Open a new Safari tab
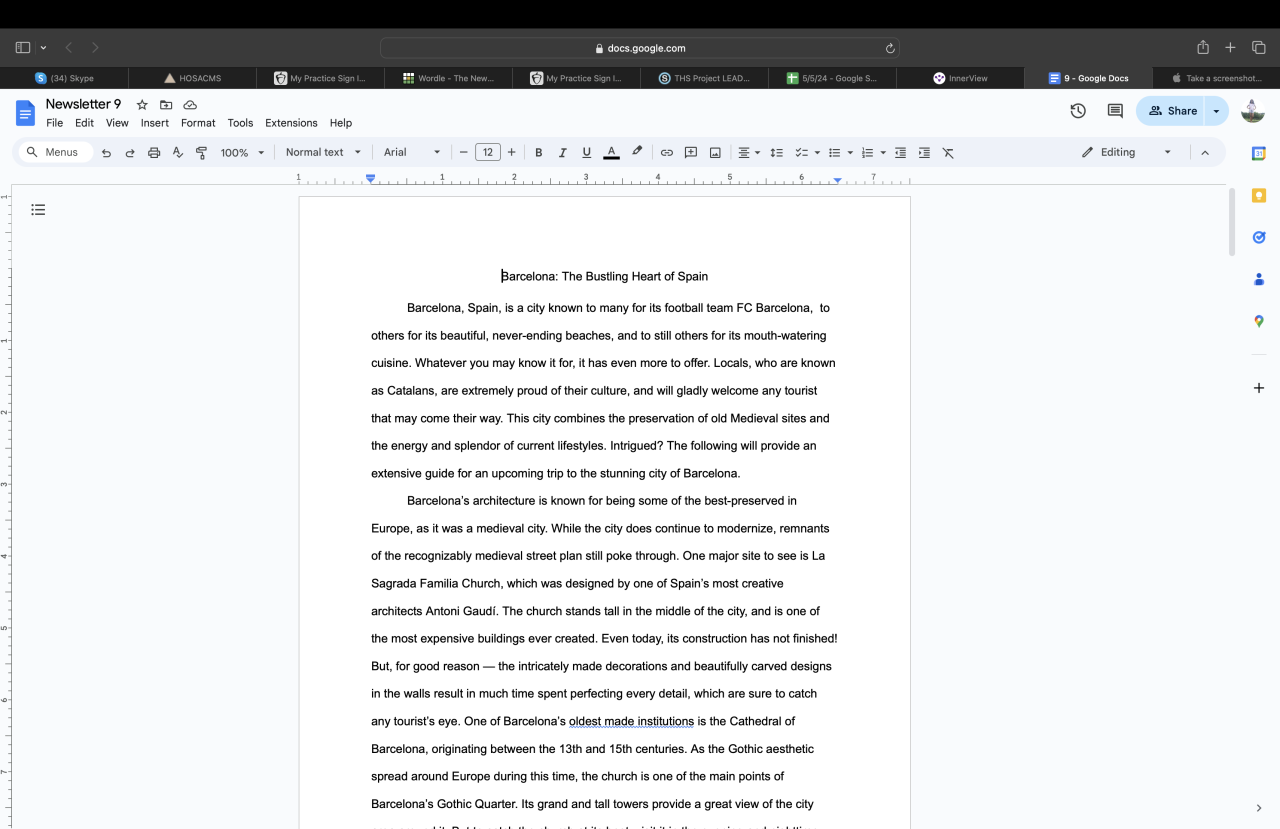Viewport: 1280px width, 829px height. coord(1231,48)
